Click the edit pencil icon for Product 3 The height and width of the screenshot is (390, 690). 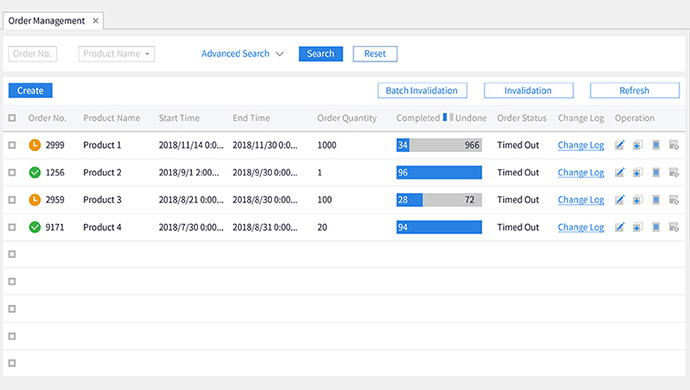point(620,200)
